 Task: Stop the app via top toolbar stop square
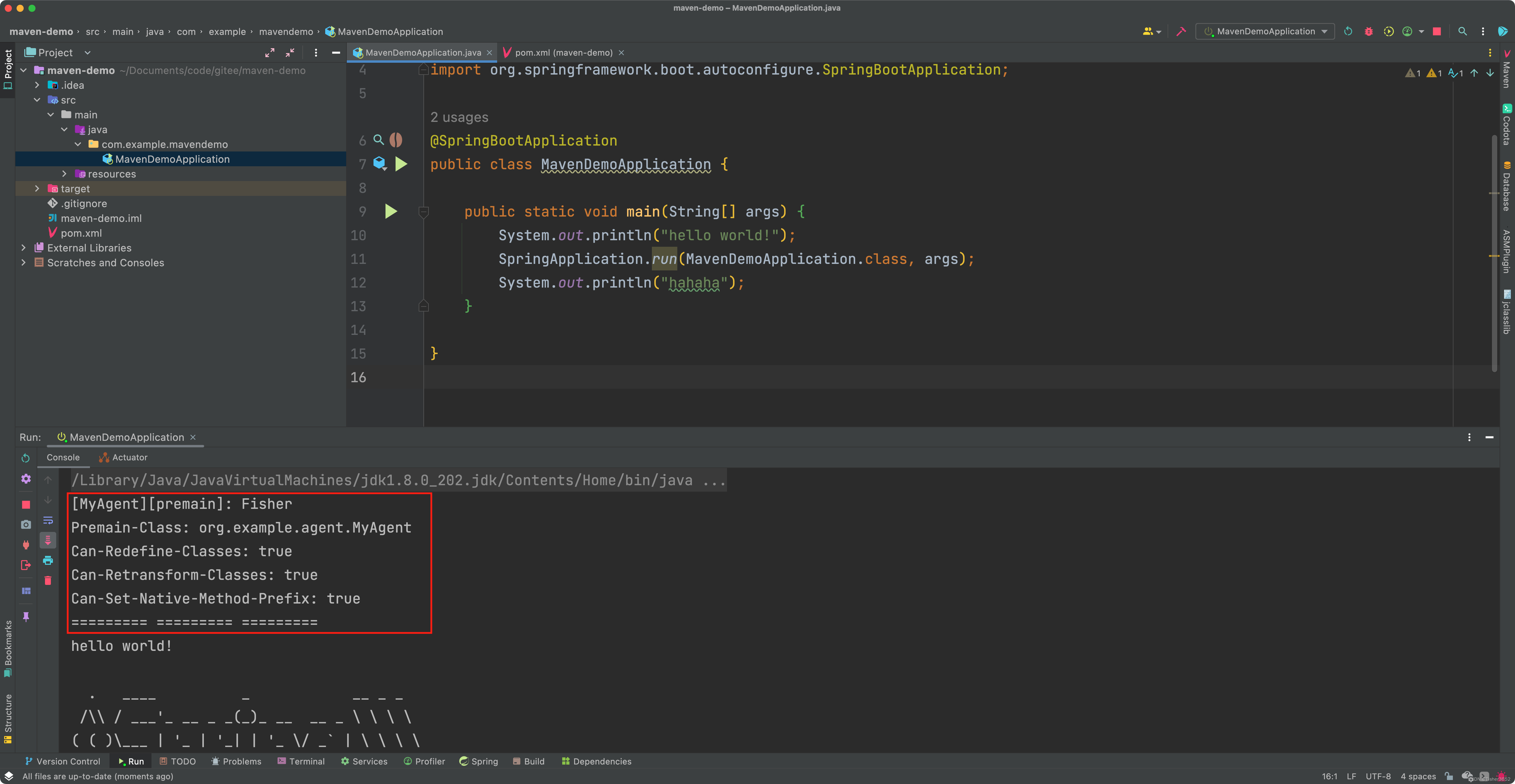[x=1437, y=31]
